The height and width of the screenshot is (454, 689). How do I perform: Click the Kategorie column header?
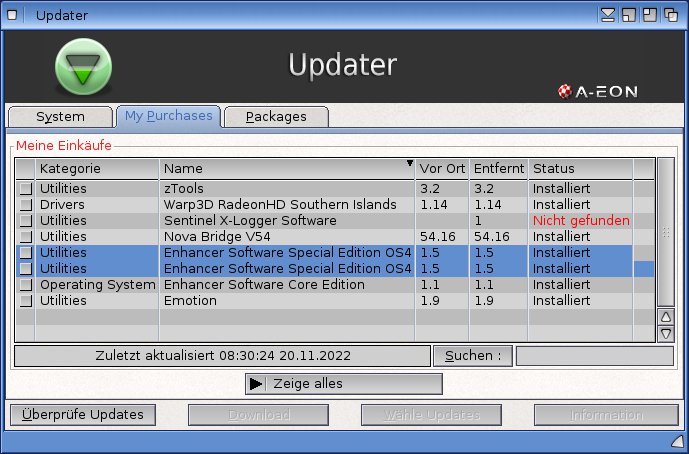pyautogui.click(x=97, y=169)
